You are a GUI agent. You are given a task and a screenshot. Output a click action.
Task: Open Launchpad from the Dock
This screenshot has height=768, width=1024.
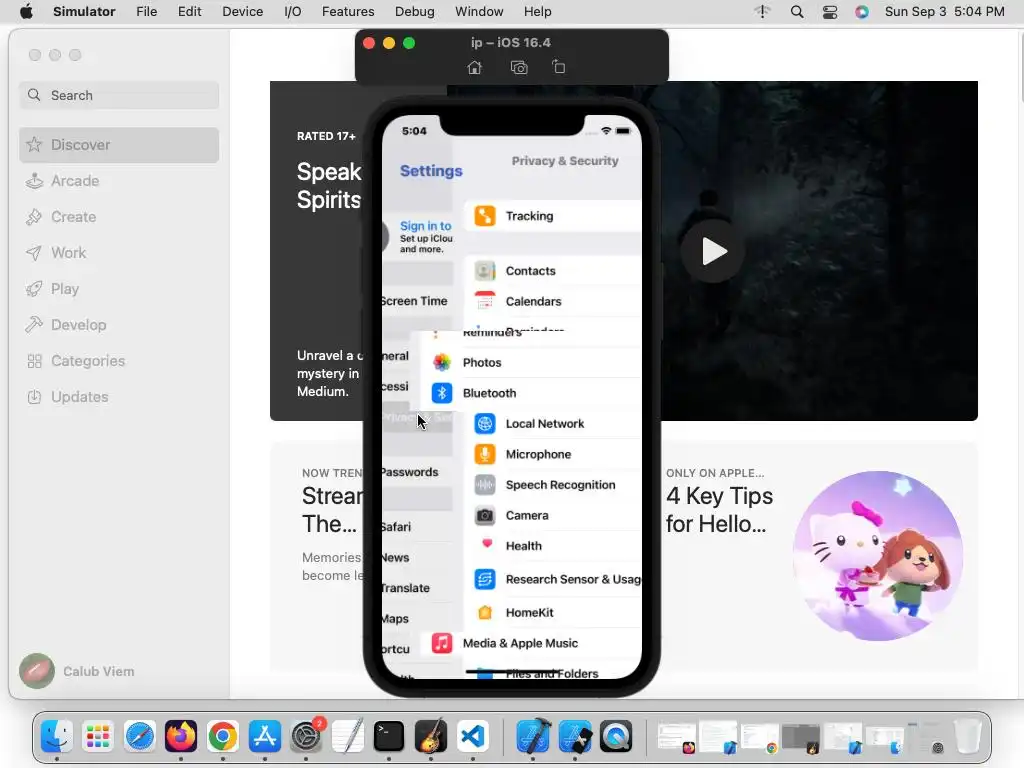pos(98,737)
